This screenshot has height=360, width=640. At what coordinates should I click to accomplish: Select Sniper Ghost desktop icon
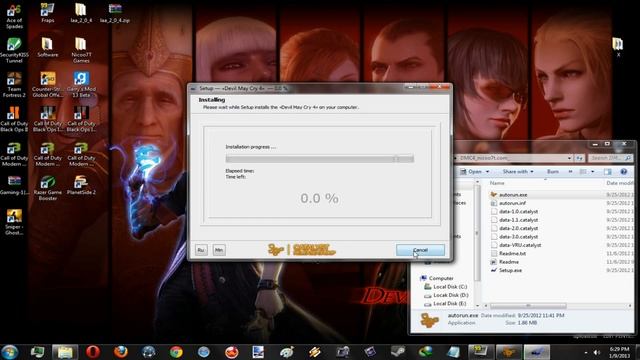pyautogui.click(x=14, y=222)
